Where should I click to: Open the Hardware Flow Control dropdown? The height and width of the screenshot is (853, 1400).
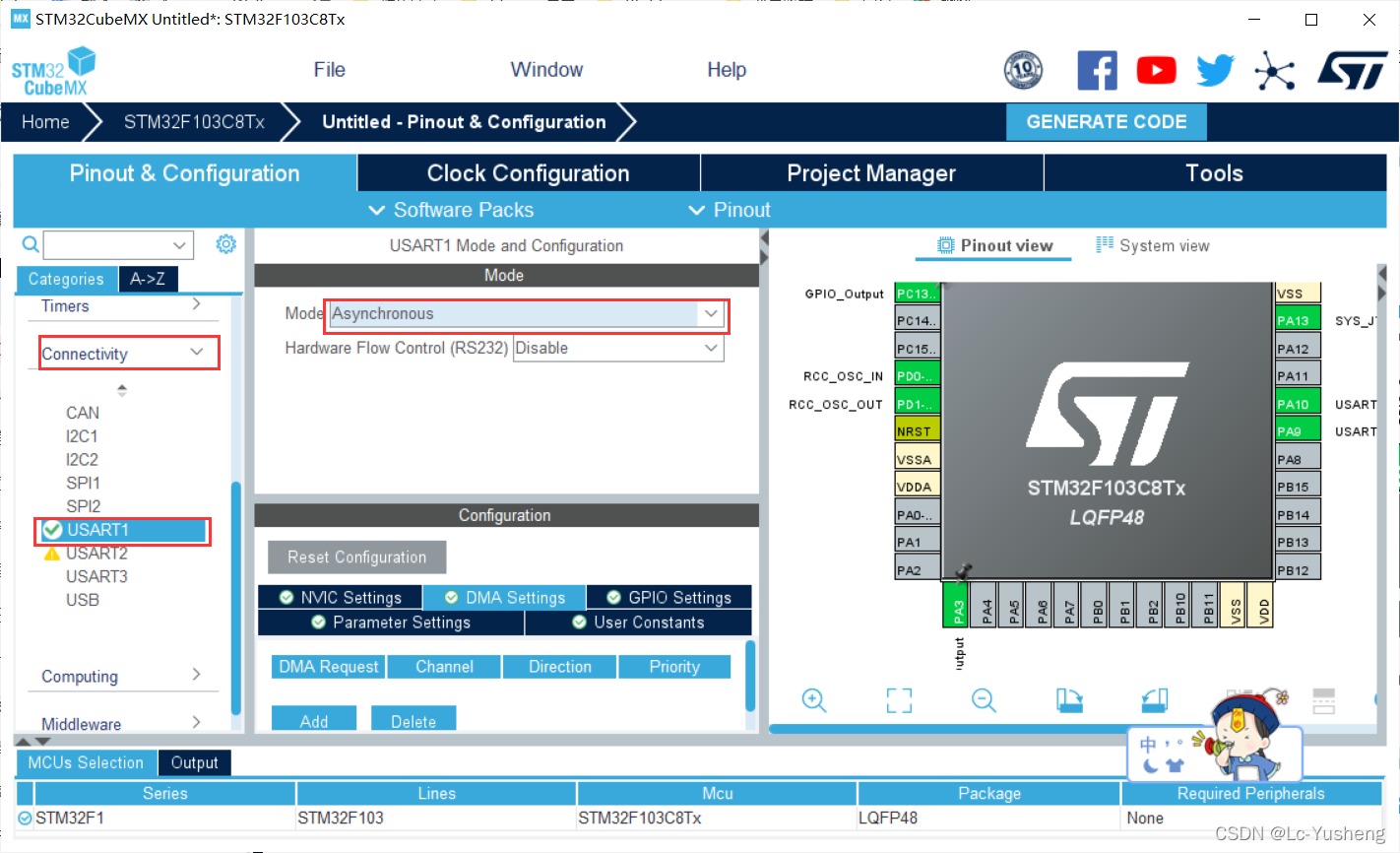tap(711, 348)
